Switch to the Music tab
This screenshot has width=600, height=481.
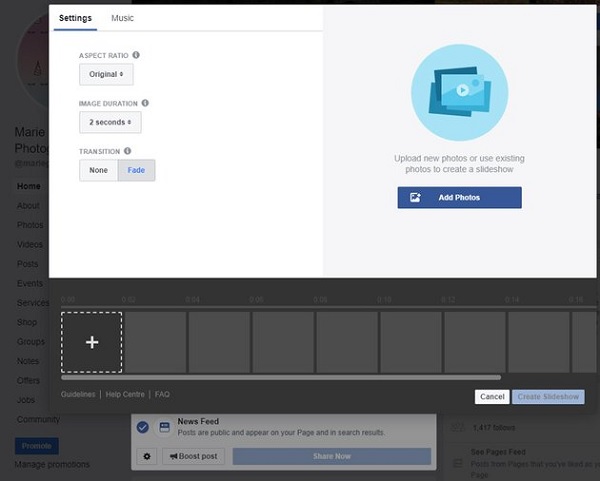click(122, 18)
